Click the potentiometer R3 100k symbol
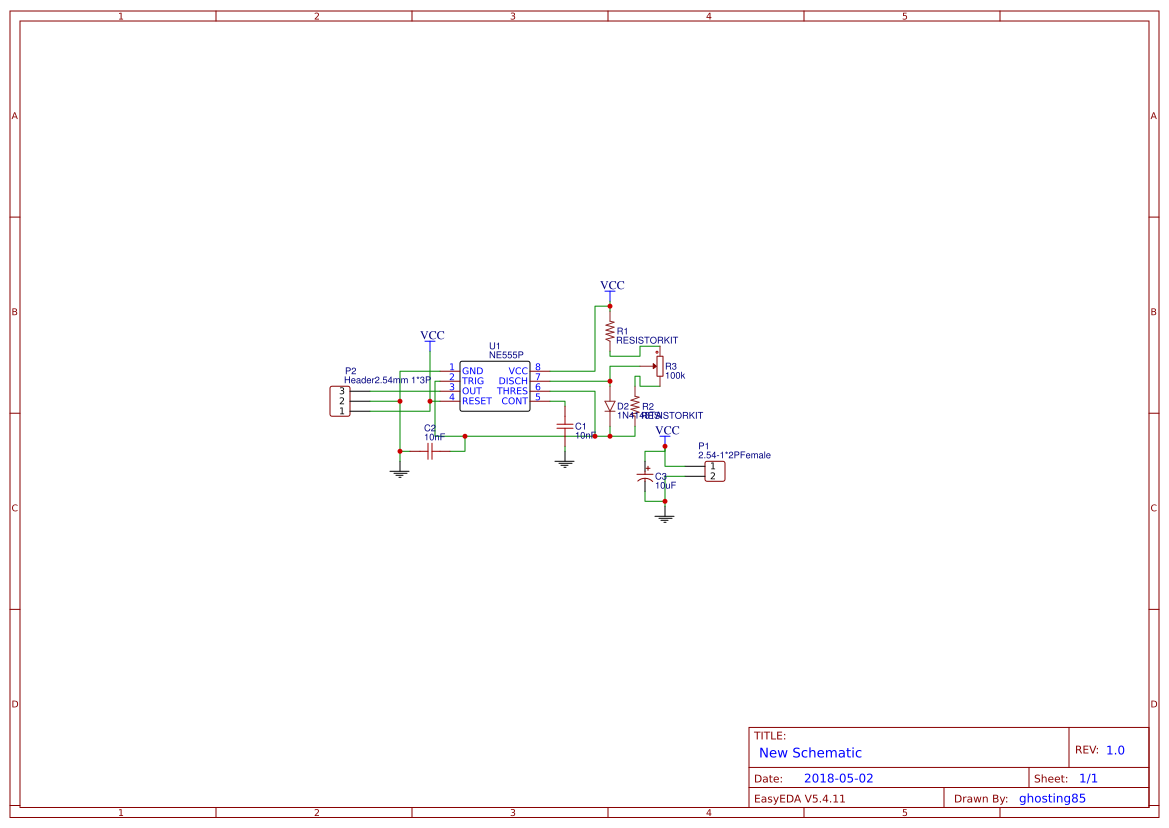Screen dimensions: 1169x828 660,366
